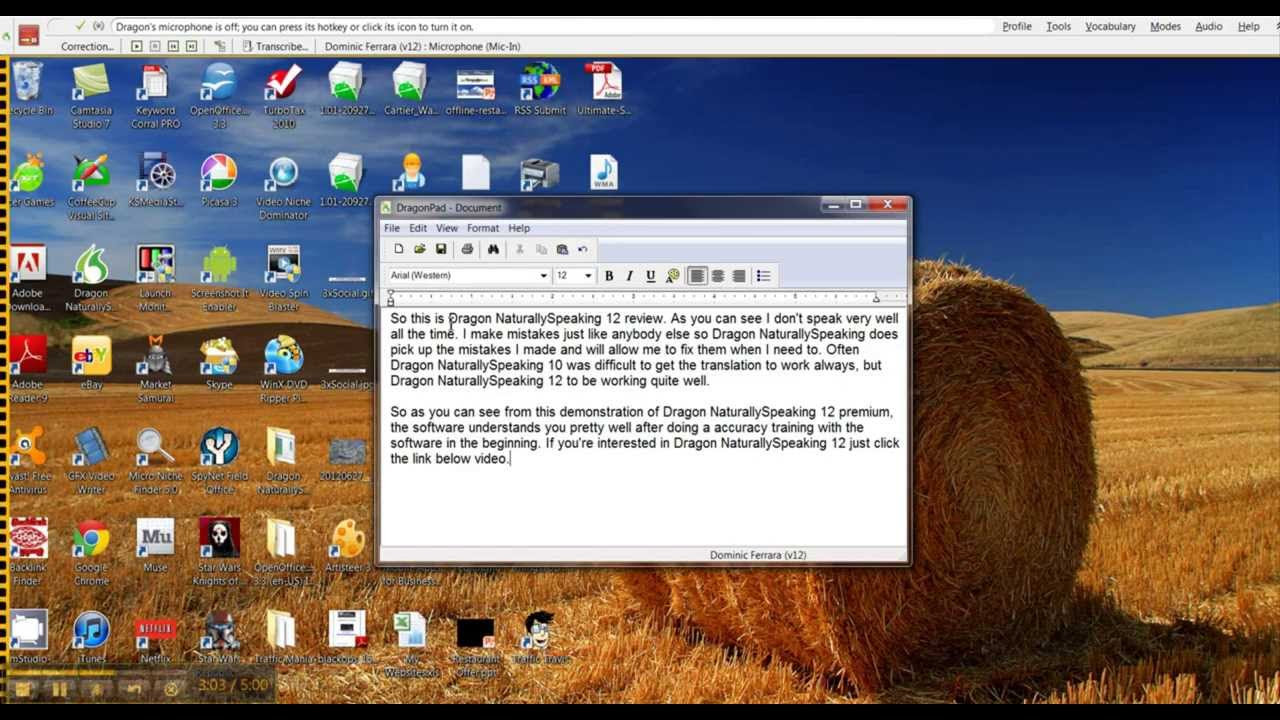This screenshot has height=720, width=1280.
Task: Select the Picasa 3 desktop icon
Action: 219,181
